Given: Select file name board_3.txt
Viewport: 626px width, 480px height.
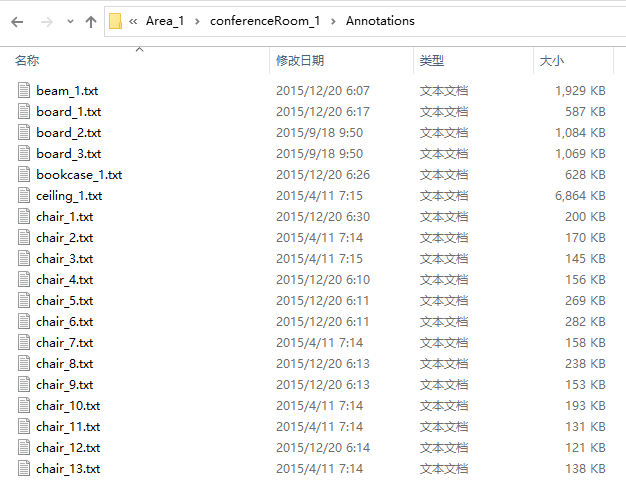Looking at the screenshot, I should click(x=69, y=154).
